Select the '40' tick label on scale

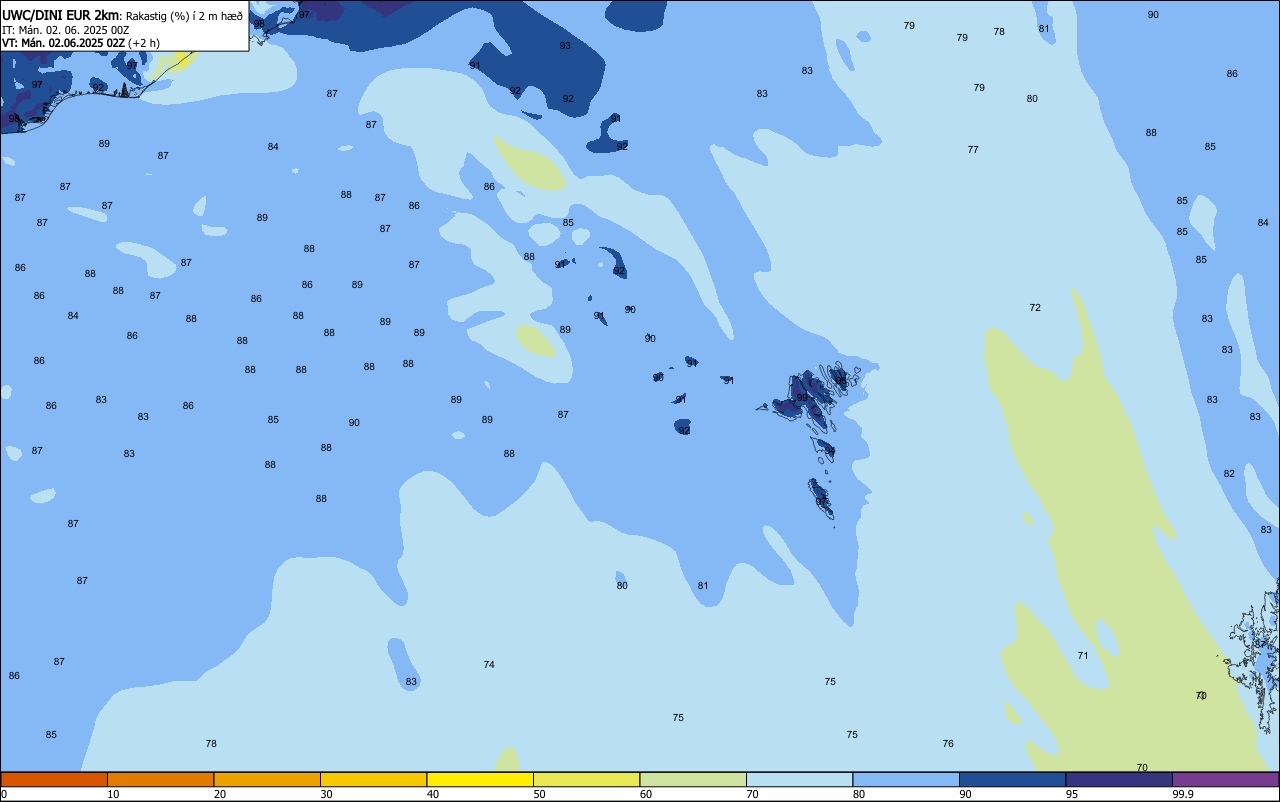point(433,794)
